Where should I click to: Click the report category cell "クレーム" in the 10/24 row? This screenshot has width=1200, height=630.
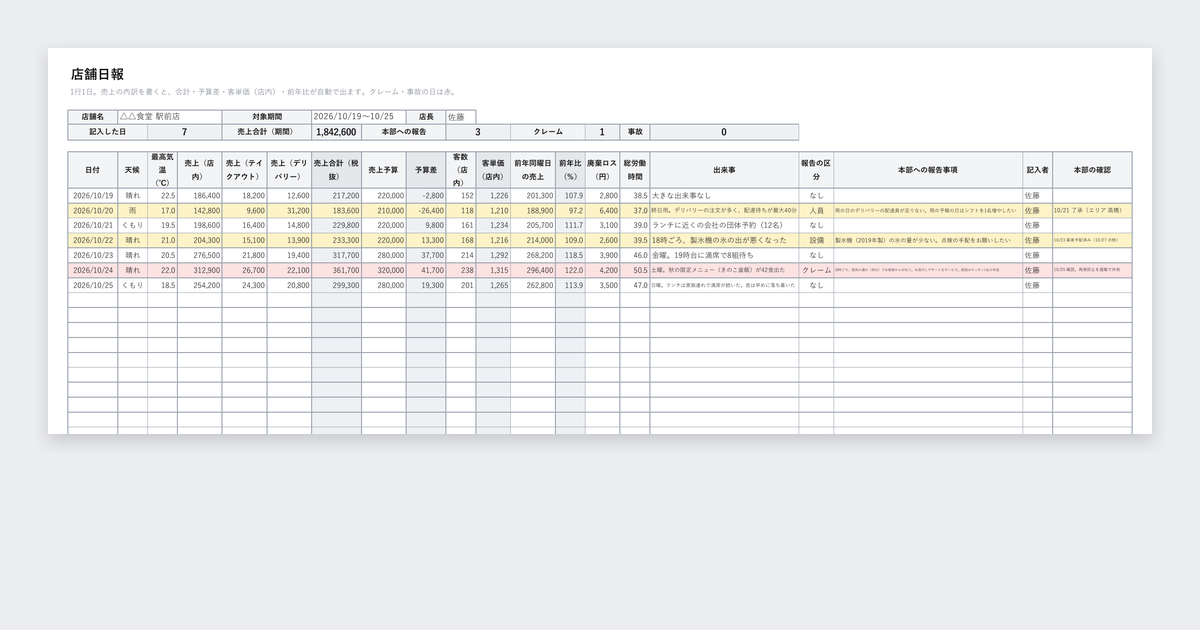coord(816,271)
